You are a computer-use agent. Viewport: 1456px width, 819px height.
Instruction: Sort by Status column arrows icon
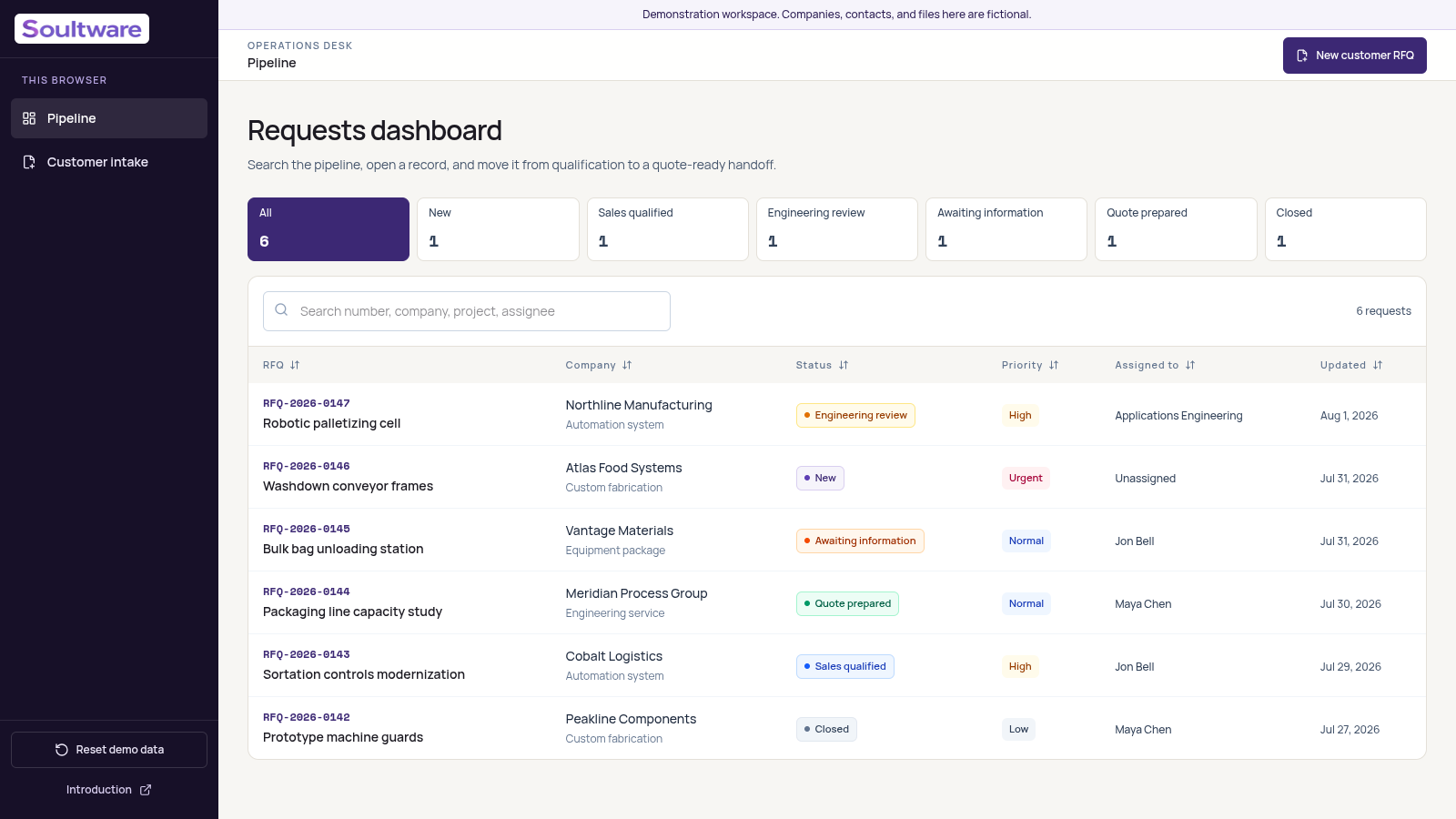844,365
